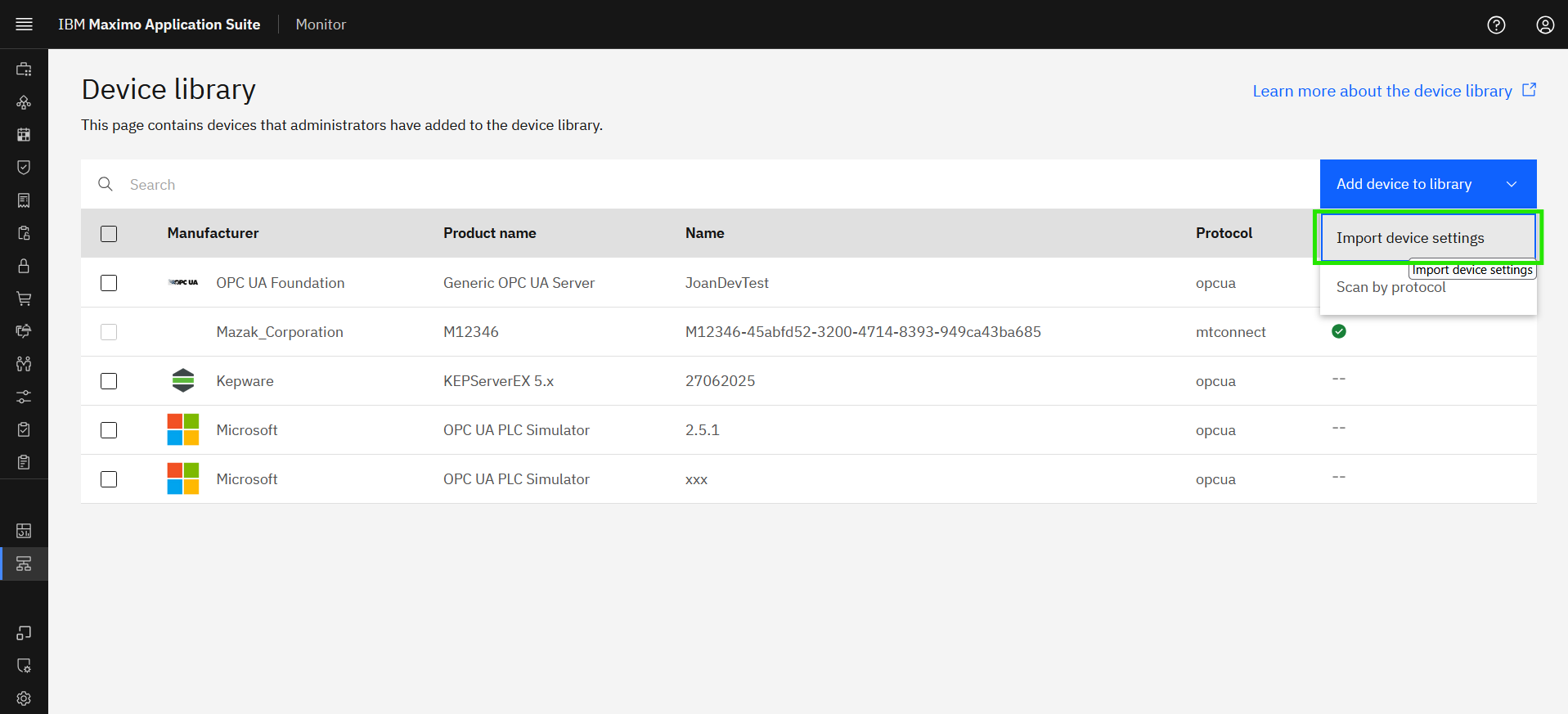The height and width of the screenshot is (714, 1568).
Task: Click the overlapping squares icon in sidebar
Action: pyautogui.click(x=24, y=632)
